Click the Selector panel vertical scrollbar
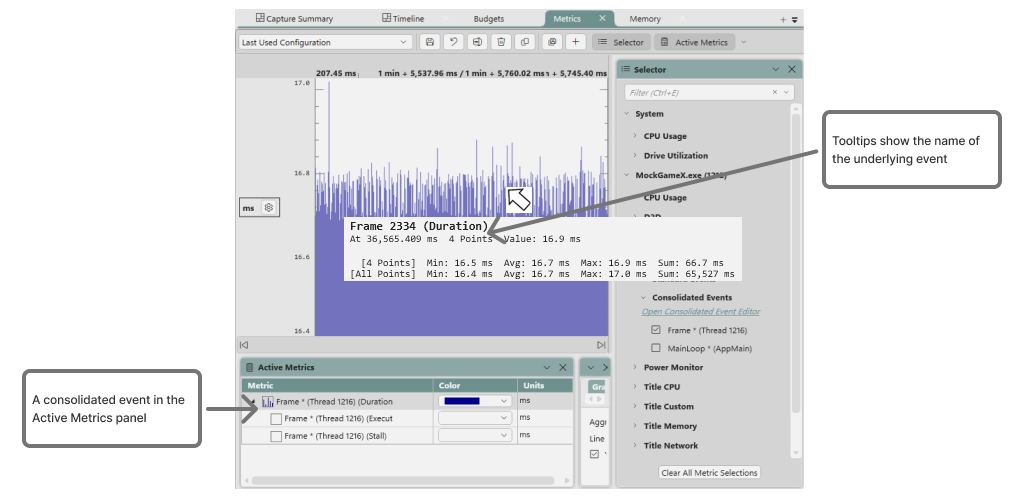This screenshot has width=1009, height=497. pos(796,263)
